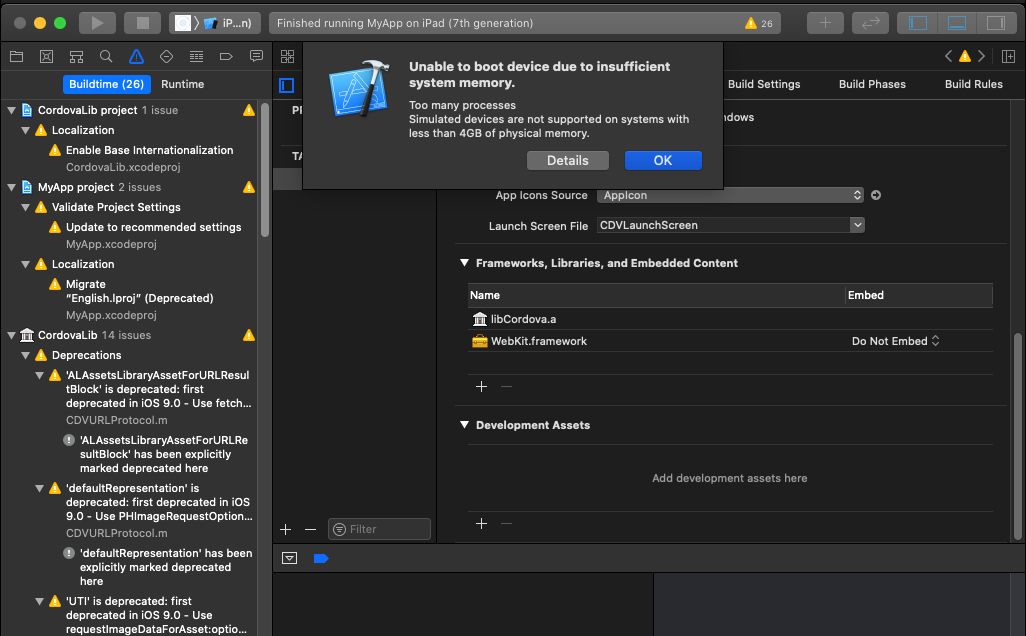Click the Library plus button in toolbar
1026x636 pixels.
coord(825,23)
